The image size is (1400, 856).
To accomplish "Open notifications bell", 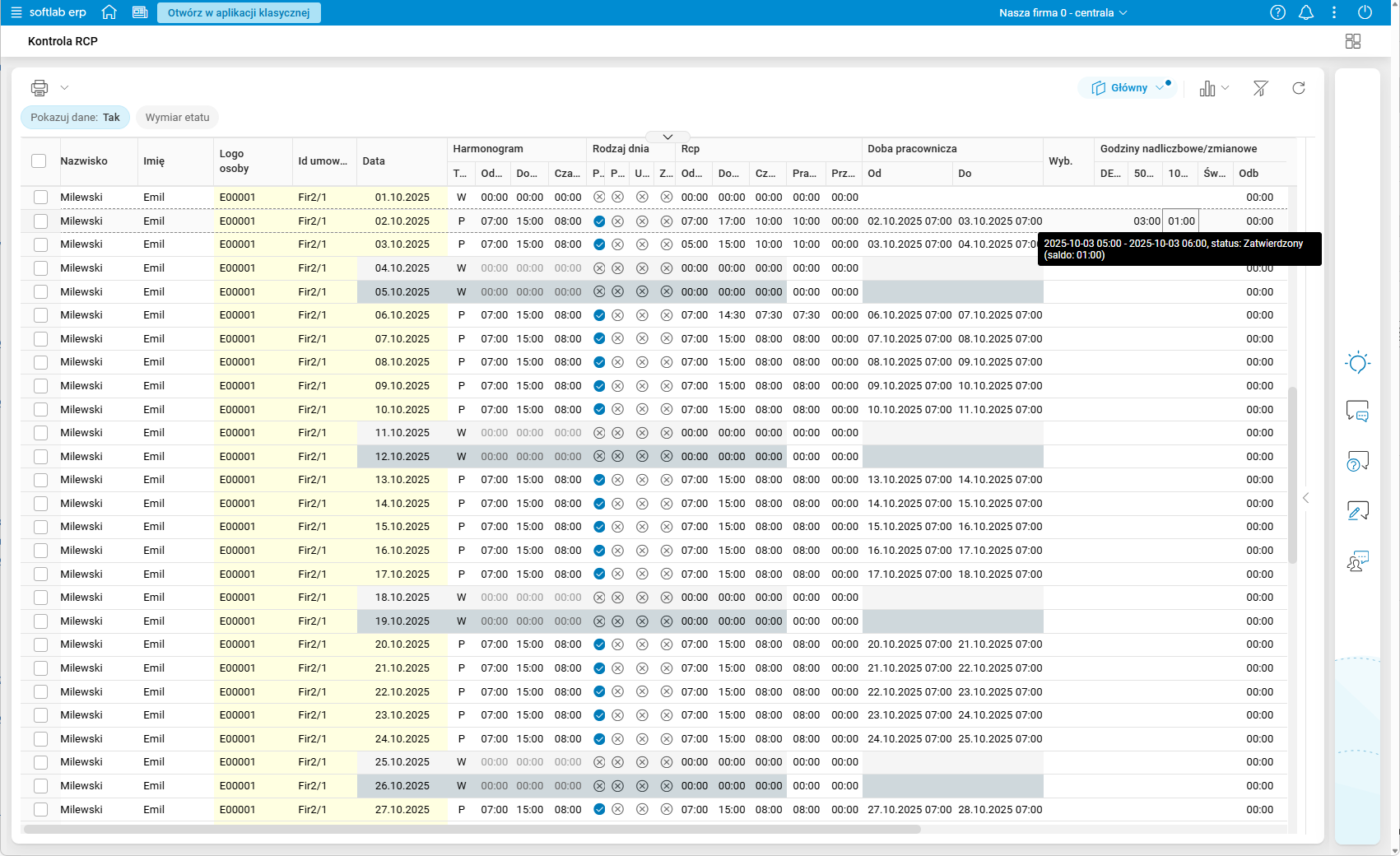I will point(1306,12).
